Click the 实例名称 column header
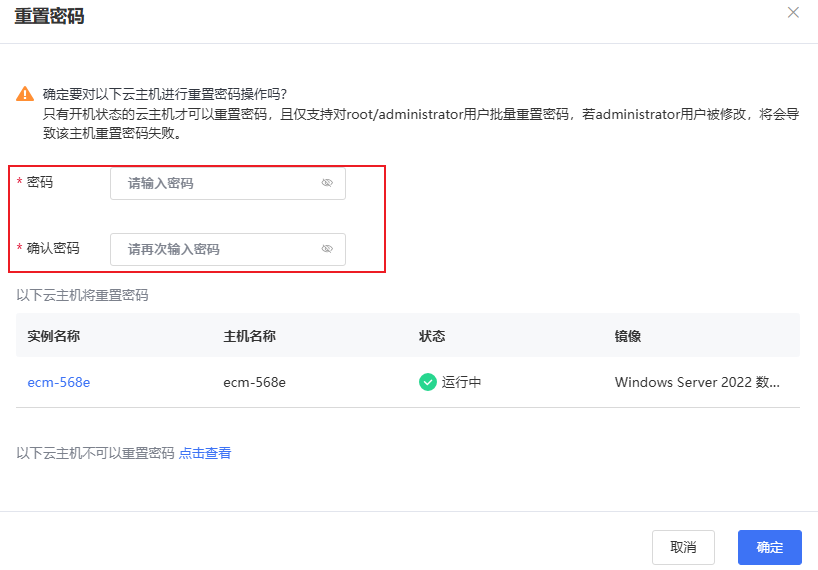Viewport: 818px width, 570px height. (53, 336)
